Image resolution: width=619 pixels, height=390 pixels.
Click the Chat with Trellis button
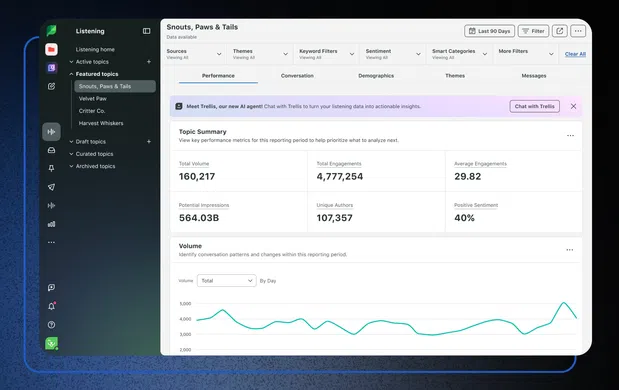(535, 106)
